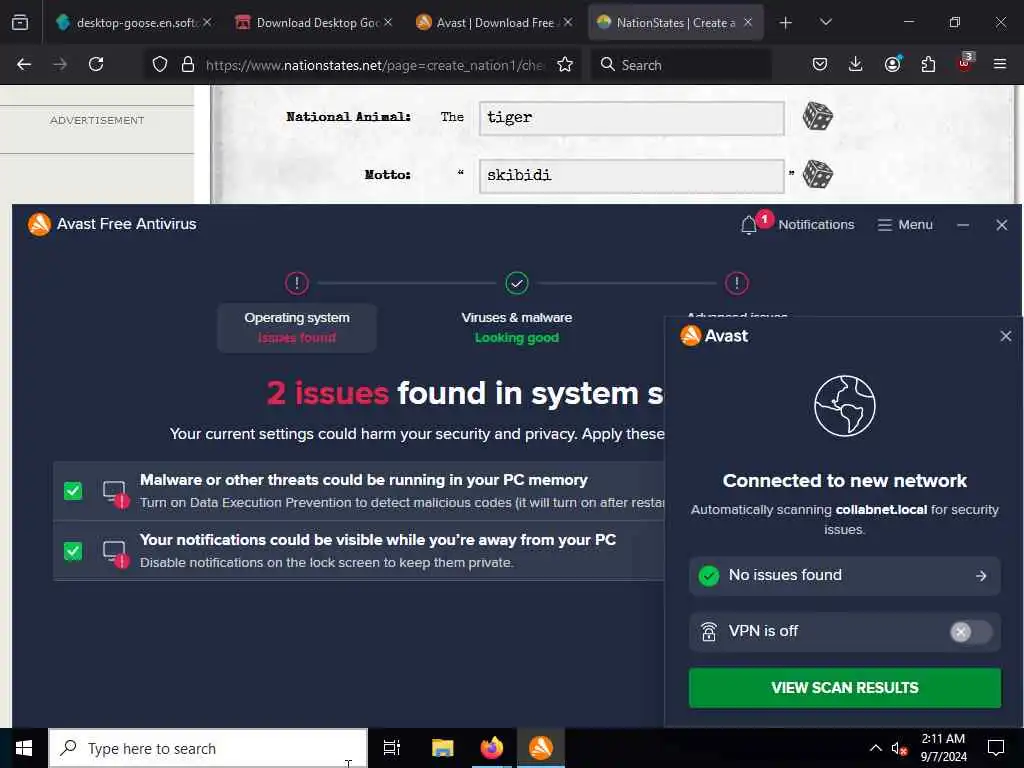1024x768 pixels.
Task: Open the Windows action center
Action: 996,748
